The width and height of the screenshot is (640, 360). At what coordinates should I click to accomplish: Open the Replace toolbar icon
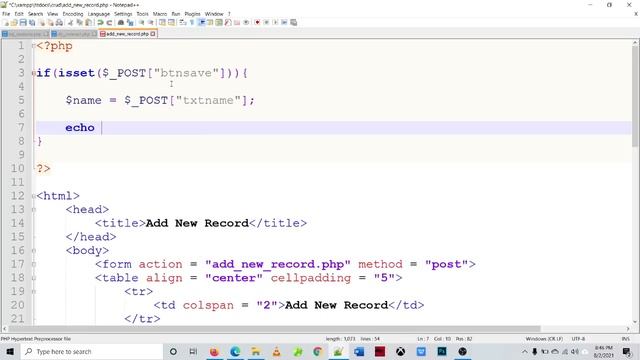(130, 22)
